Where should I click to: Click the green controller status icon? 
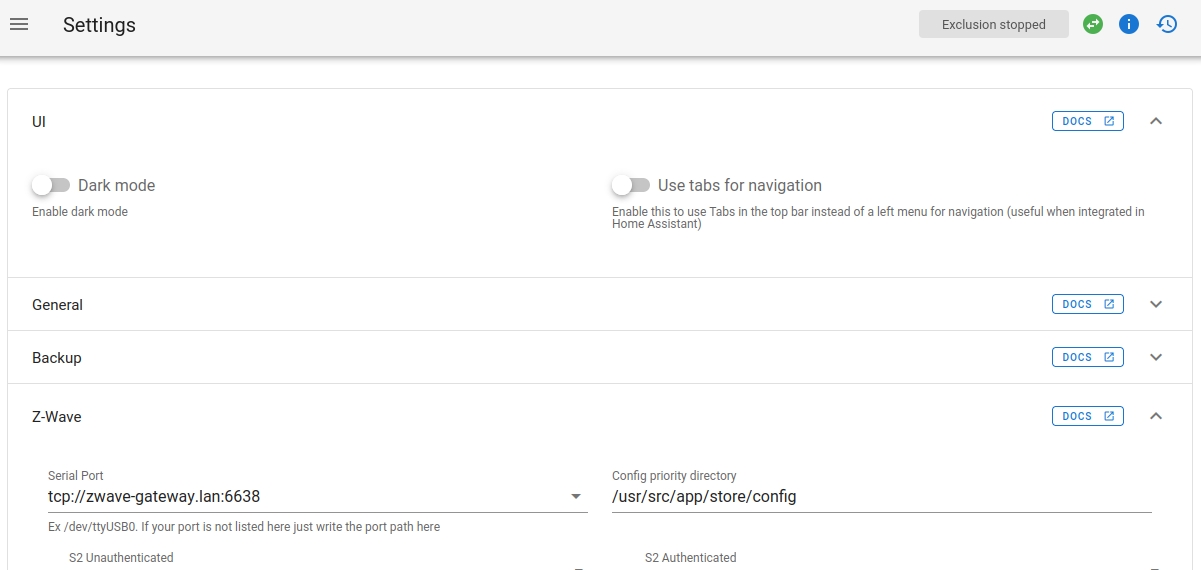coord(1093,24)
